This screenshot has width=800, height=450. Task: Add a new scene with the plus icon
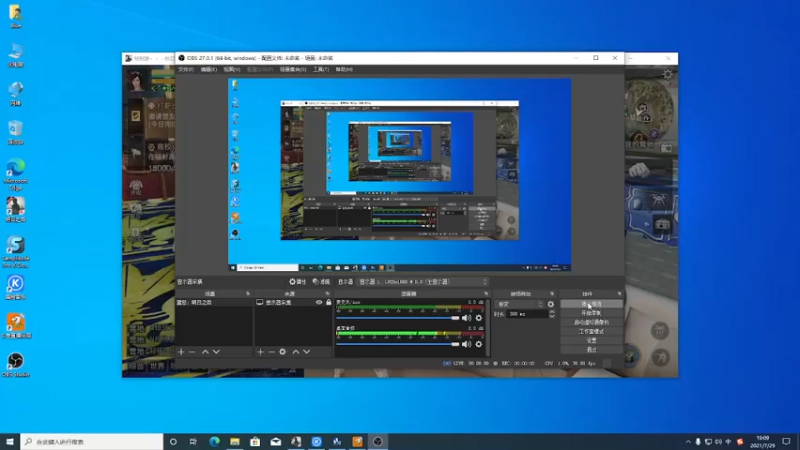[181, 352]
